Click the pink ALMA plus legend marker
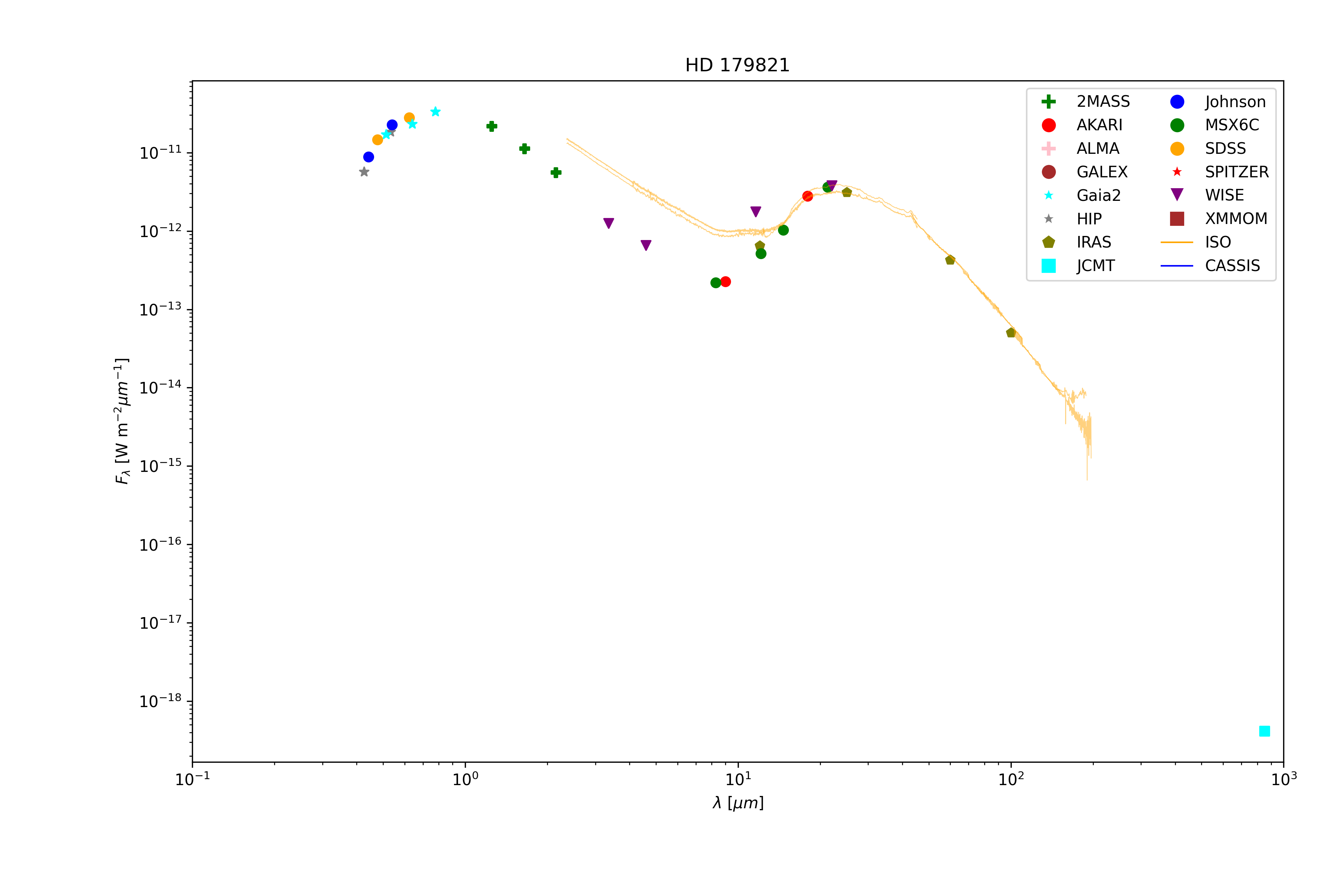Image resolution: width=1344 pixels, height=896 pixels. coord(1049,149)
